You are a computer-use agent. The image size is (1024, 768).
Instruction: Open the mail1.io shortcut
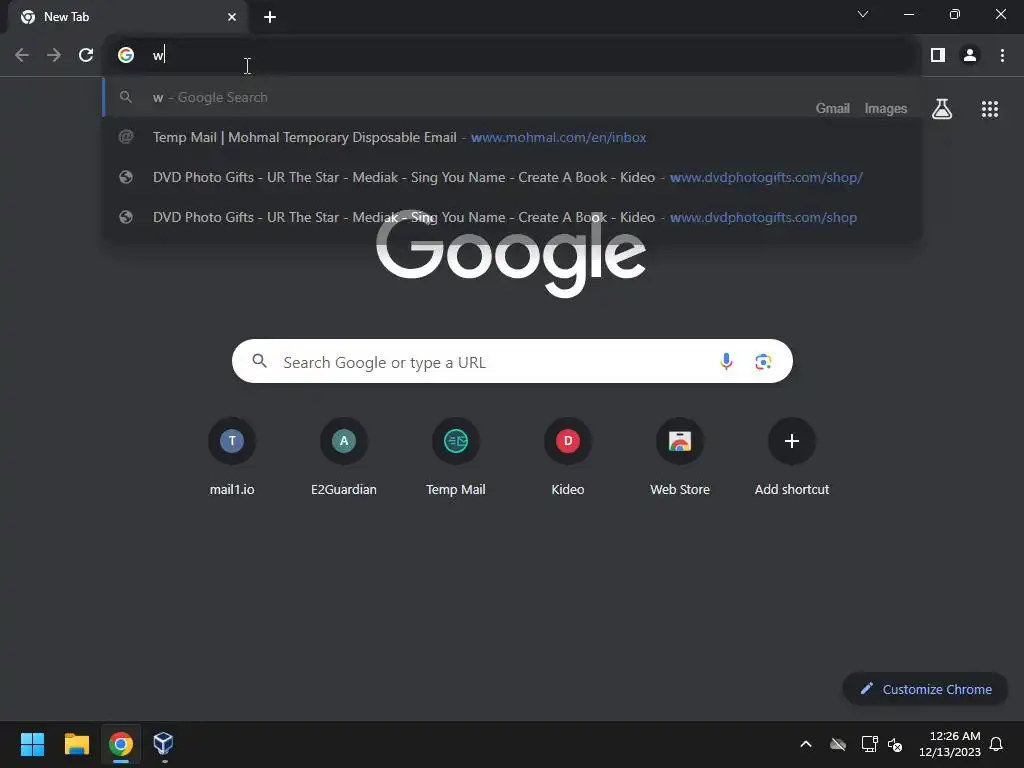pyautogui.click(x=232, y=457)
